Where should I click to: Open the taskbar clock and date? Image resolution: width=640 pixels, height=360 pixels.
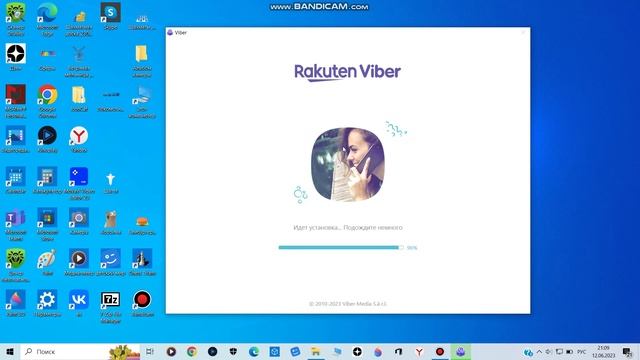point(603,351)
